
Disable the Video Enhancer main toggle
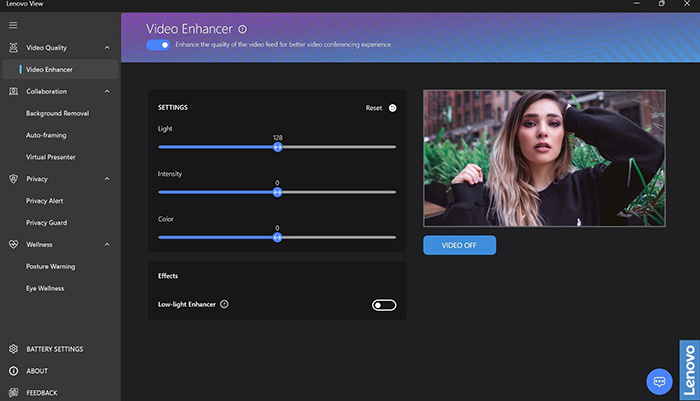click(x=157, y=45)
